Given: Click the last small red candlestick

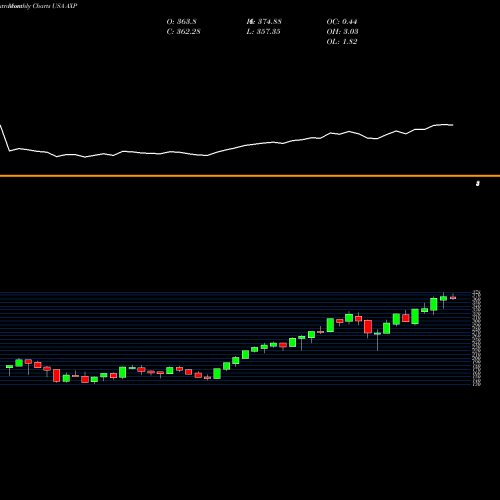Looking at the screenshot, I should pos(453,298).
